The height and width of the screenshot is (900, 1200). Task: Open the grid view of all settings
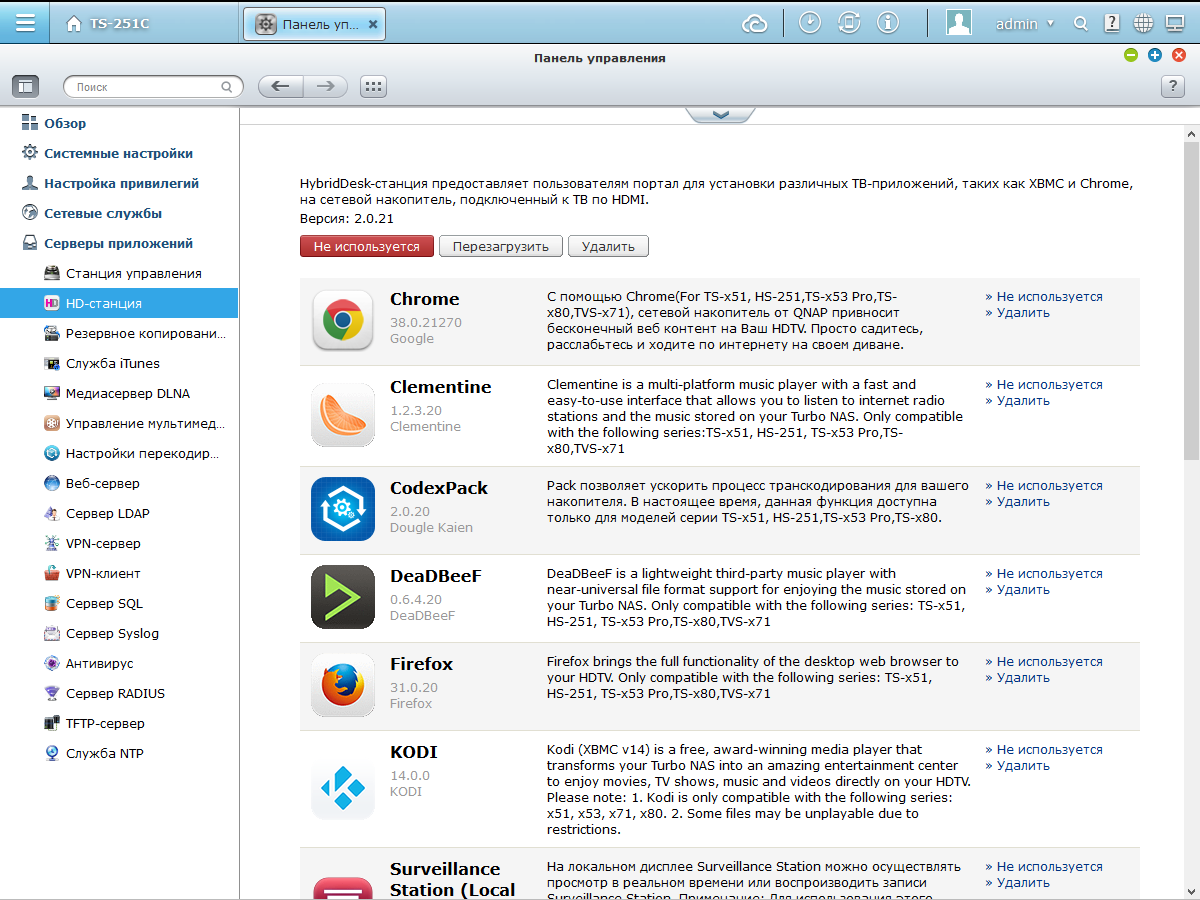click(x=373, y=87)
